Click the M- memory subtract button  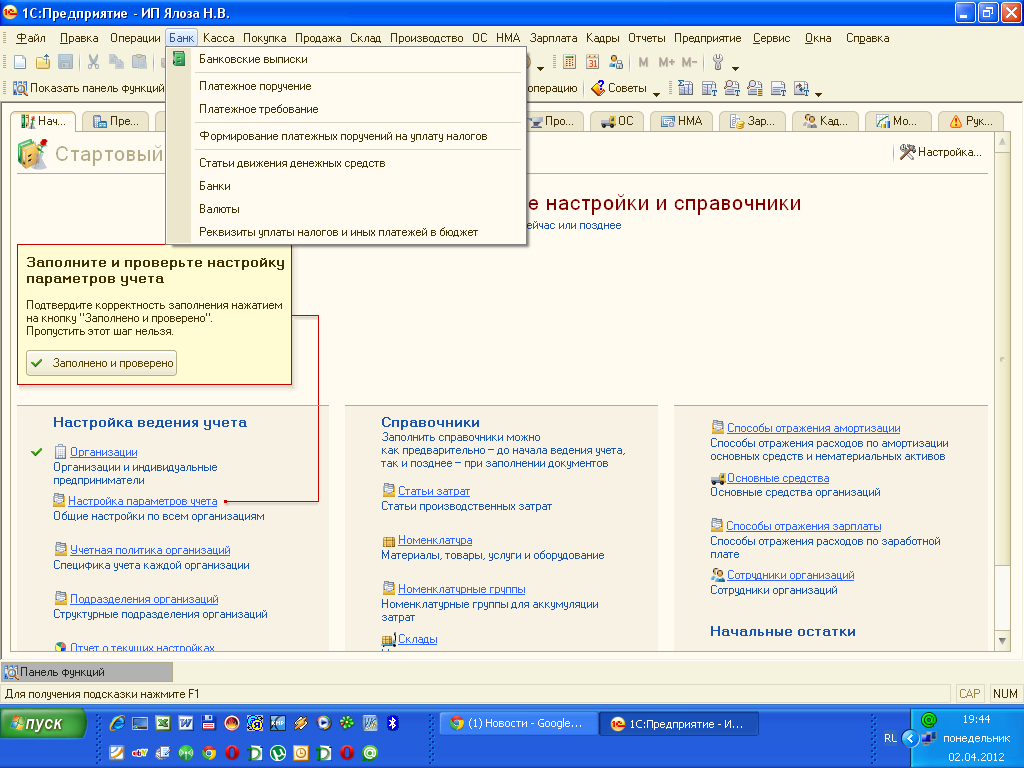690,62
